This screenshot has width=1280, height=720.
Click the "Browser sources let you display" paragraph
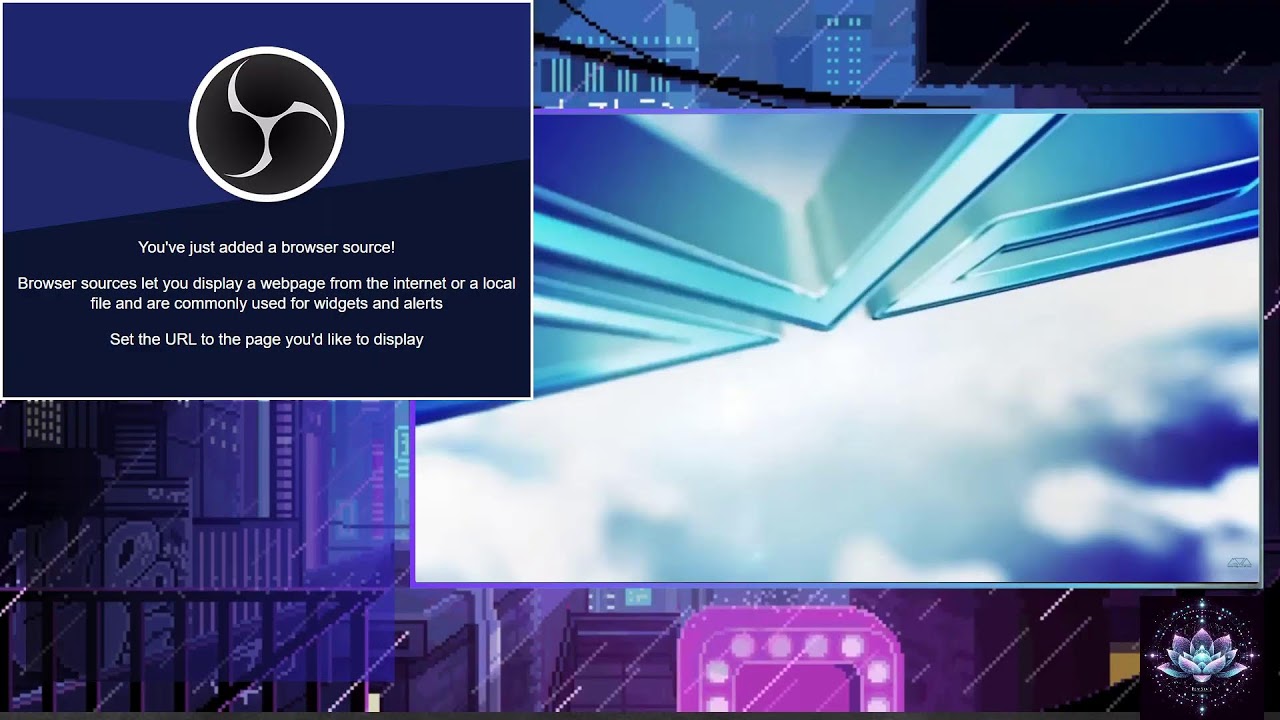pyautogui.click(x=266, y=293)
